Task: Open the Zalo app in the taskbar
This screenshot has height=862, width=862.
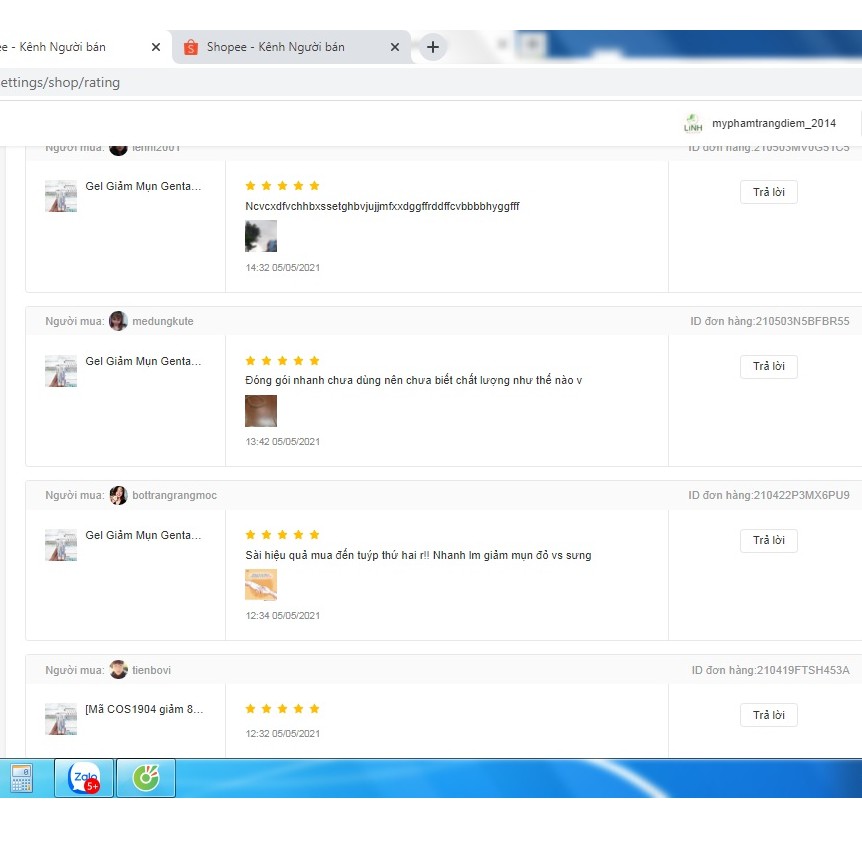Action: click(84, 778)
